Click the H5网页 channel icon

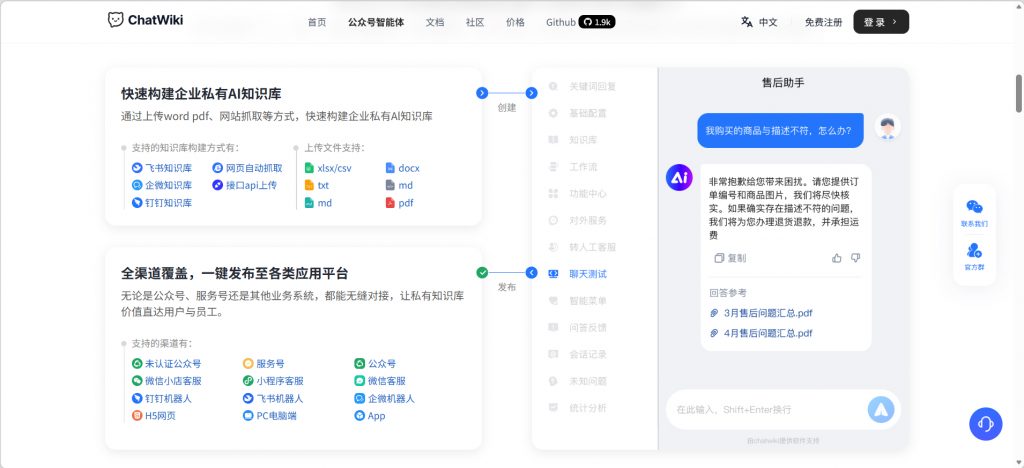tap(137, 416)
